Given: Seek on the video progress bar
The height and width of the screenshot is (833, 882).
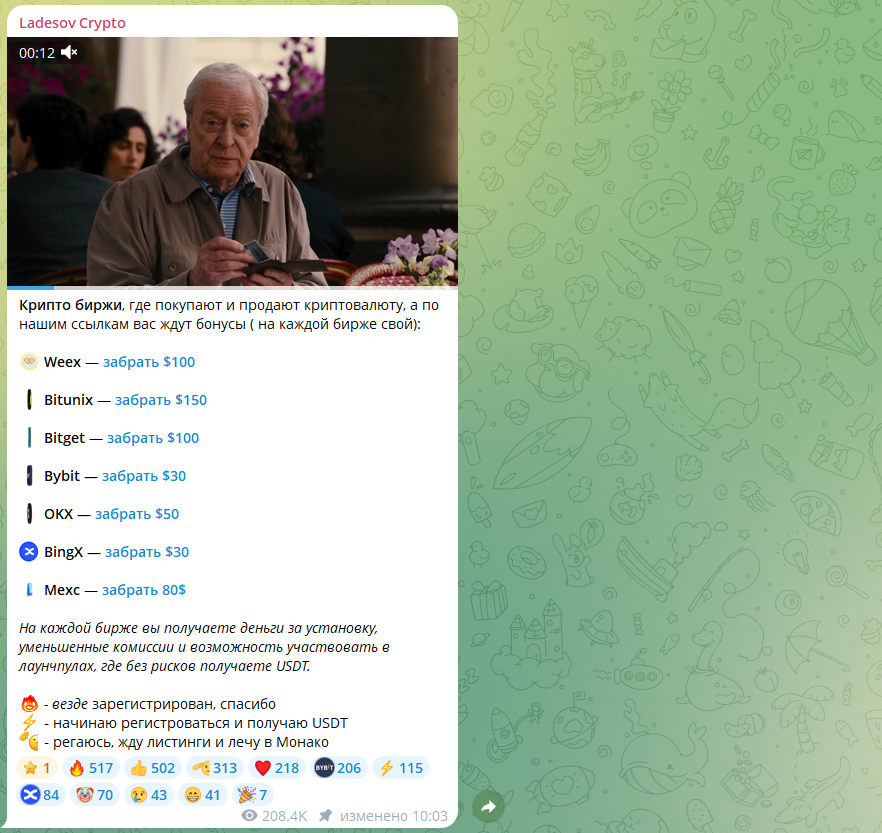Looking at the screenshot, I should 232,287.
